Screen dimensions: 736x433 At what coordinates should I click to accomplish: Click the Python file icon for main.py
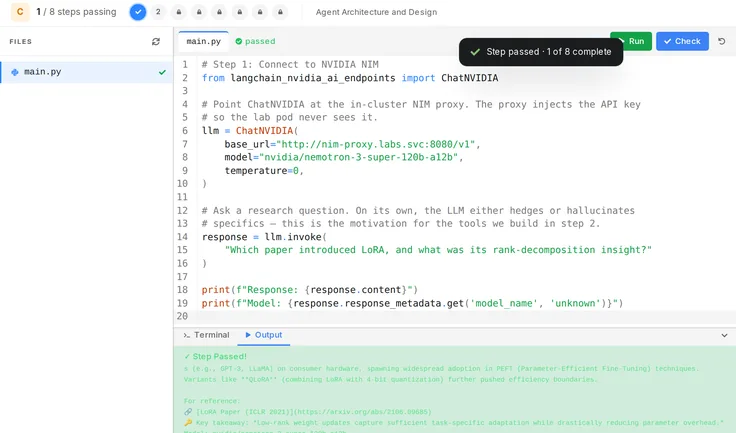15,72
